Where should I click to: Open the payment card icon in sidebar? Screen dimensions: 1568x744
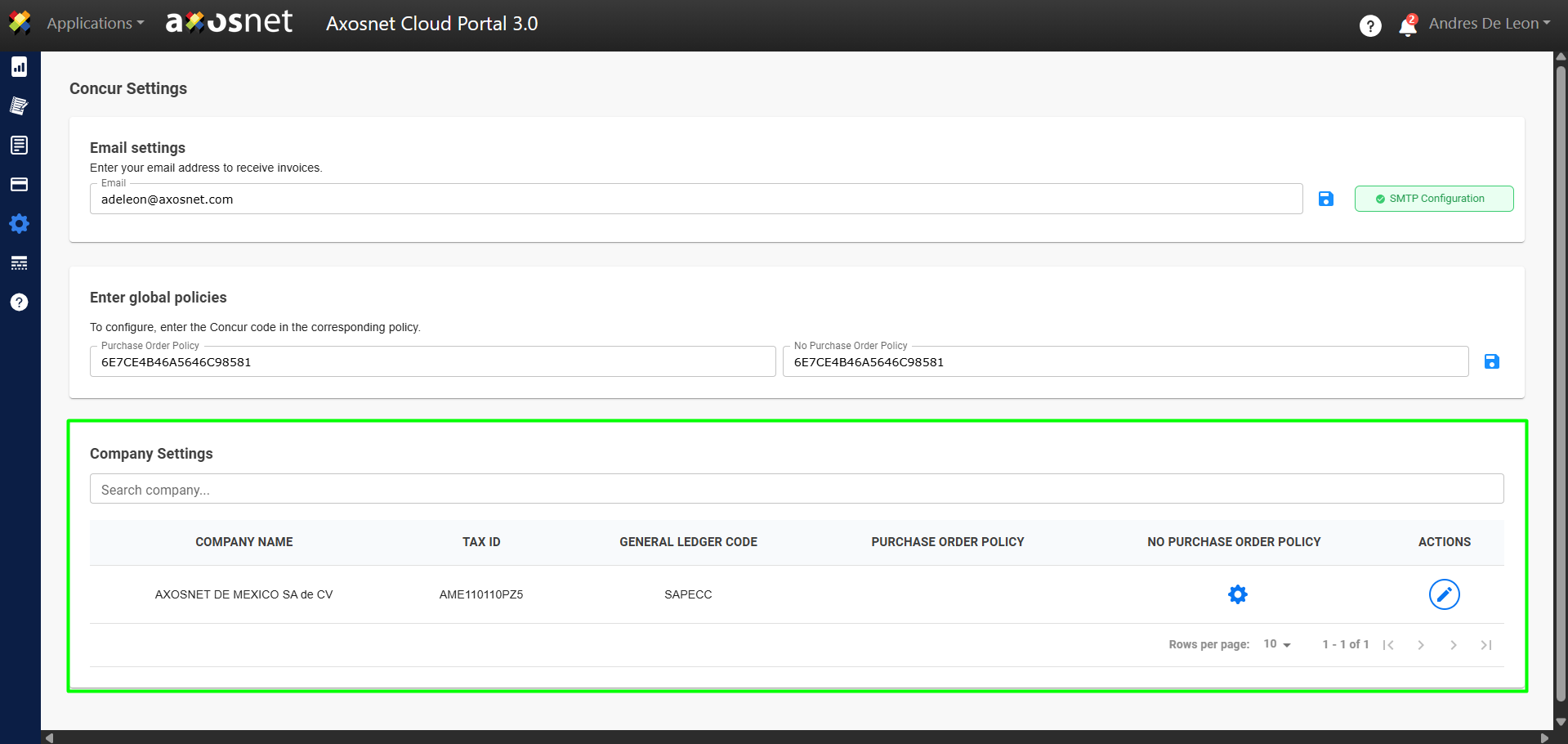pos(20,185)
